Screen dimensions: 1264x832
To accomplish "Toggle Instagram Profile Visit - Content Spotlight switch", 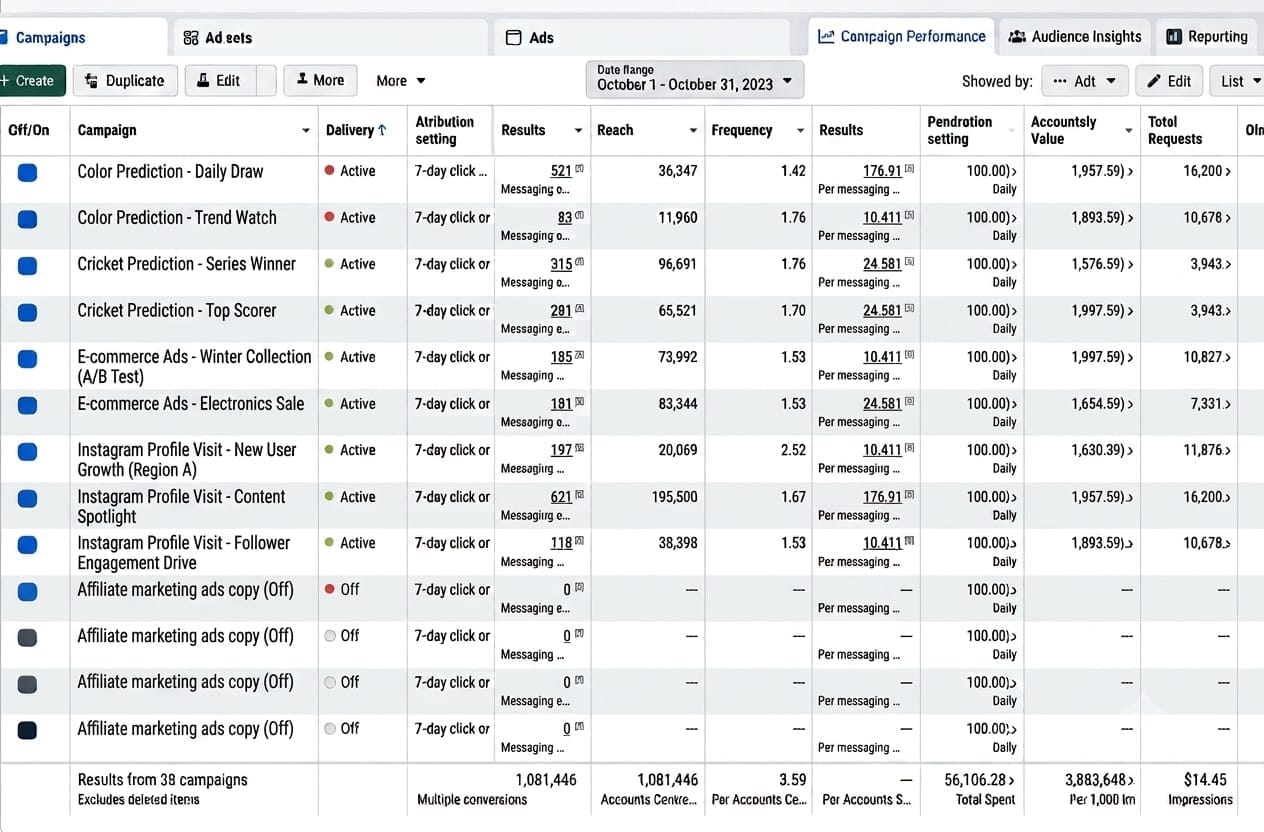I will pos(28,498).
